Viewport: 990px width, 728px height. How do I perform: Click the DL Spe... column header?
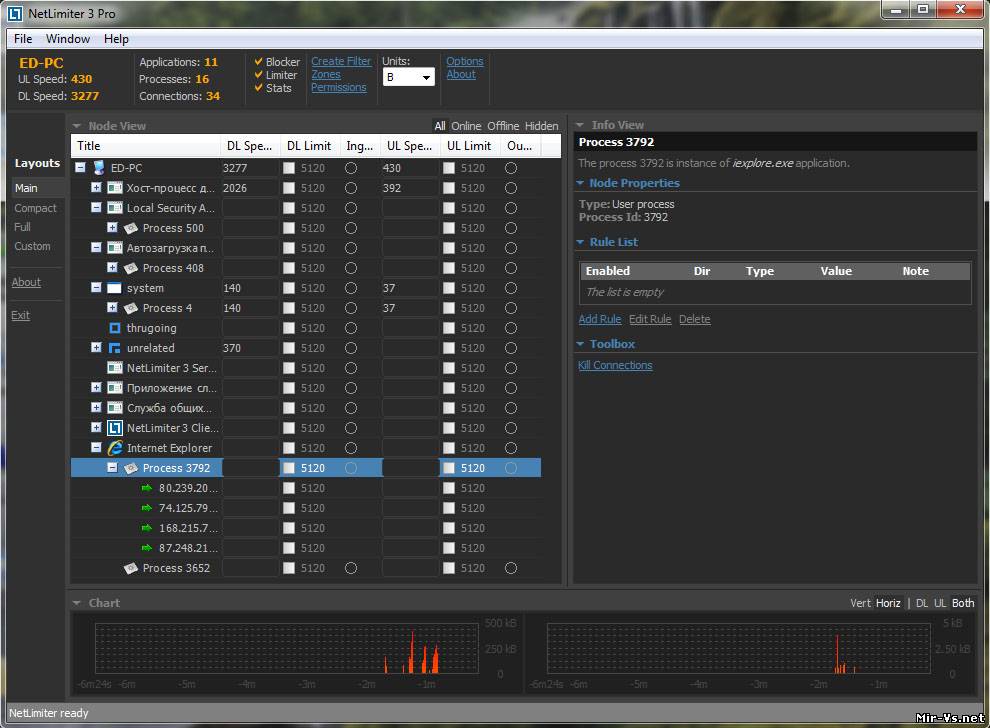click(x=249, y=146)
